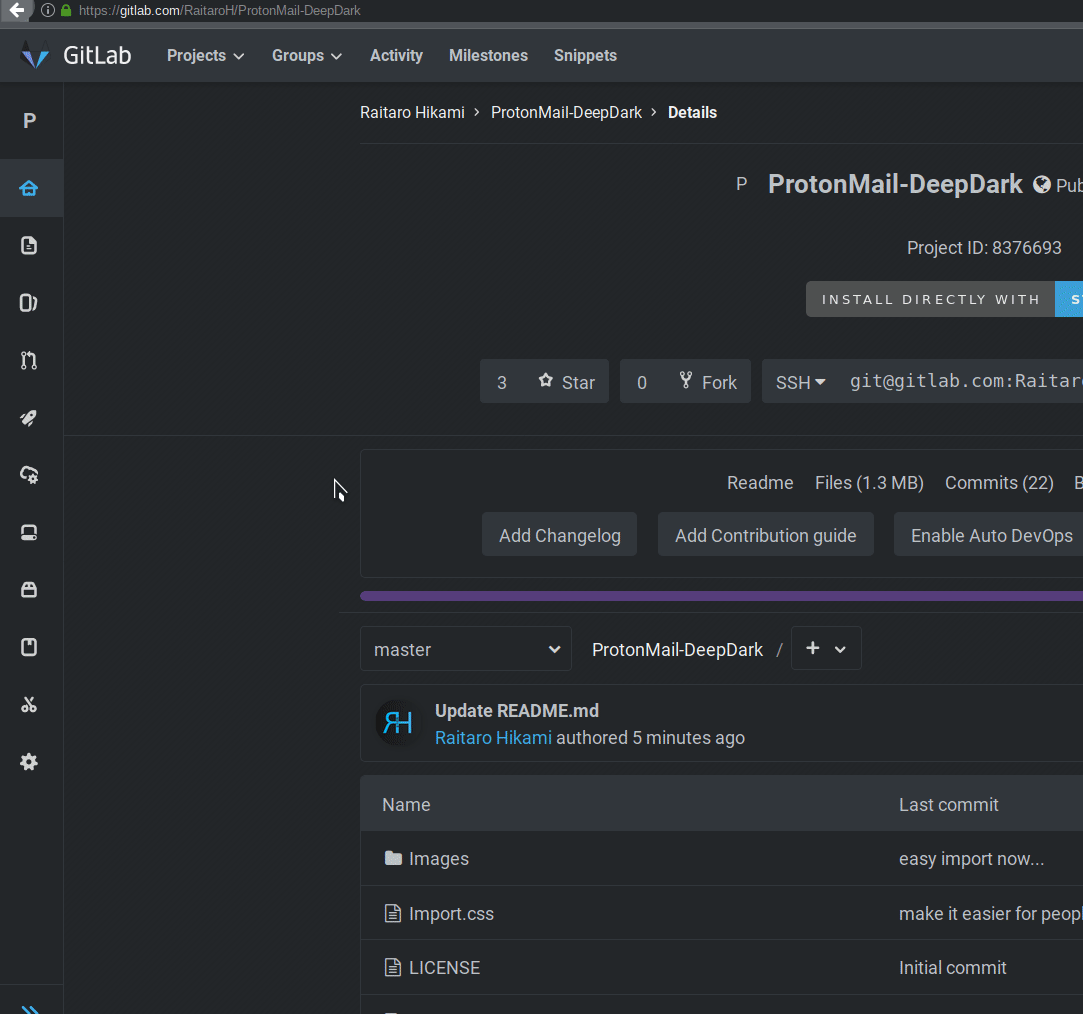This screenshot has width=1083, height=1014.
Task: Open the SSH protocol dropdown
Action: coord(801,382)
